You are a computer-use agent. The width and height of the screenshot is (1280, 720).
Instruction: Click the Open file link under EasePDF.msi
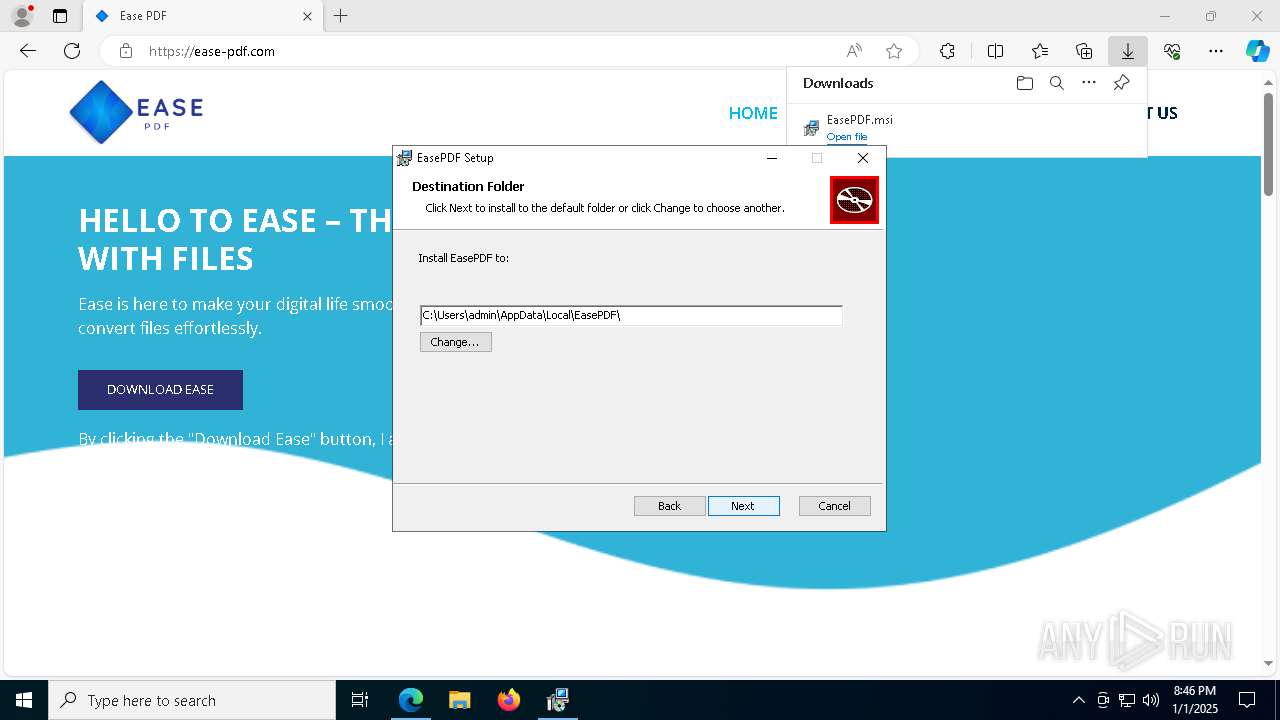846,137
